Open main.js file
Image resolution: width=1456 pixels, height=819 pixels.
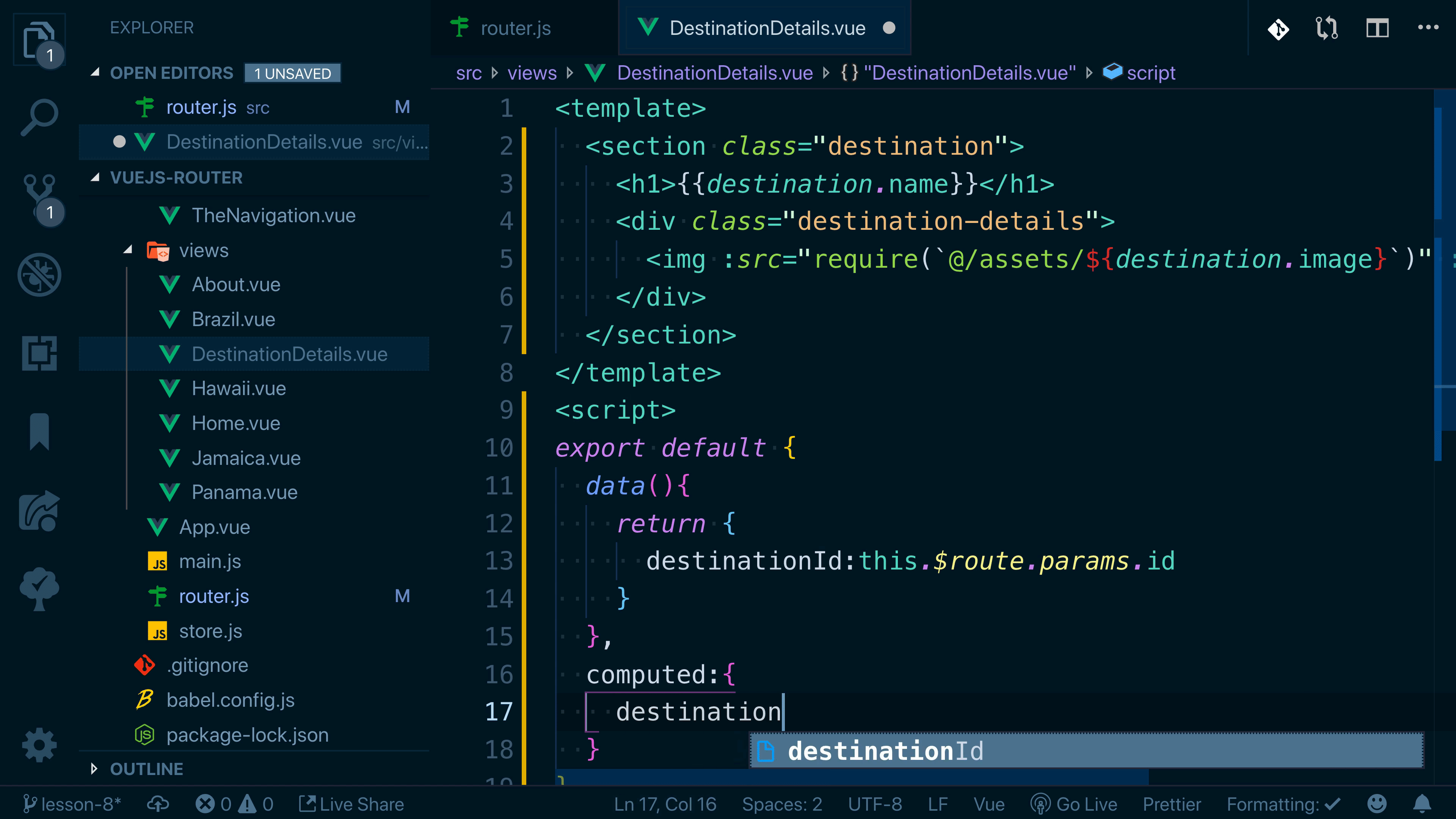pyautogui.click(x=254, y=561)
